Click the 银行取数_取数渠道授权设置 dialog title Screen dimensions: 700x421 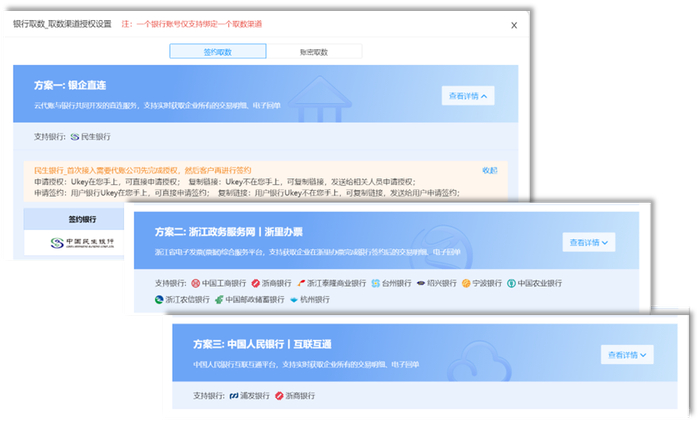pos(62,24)
